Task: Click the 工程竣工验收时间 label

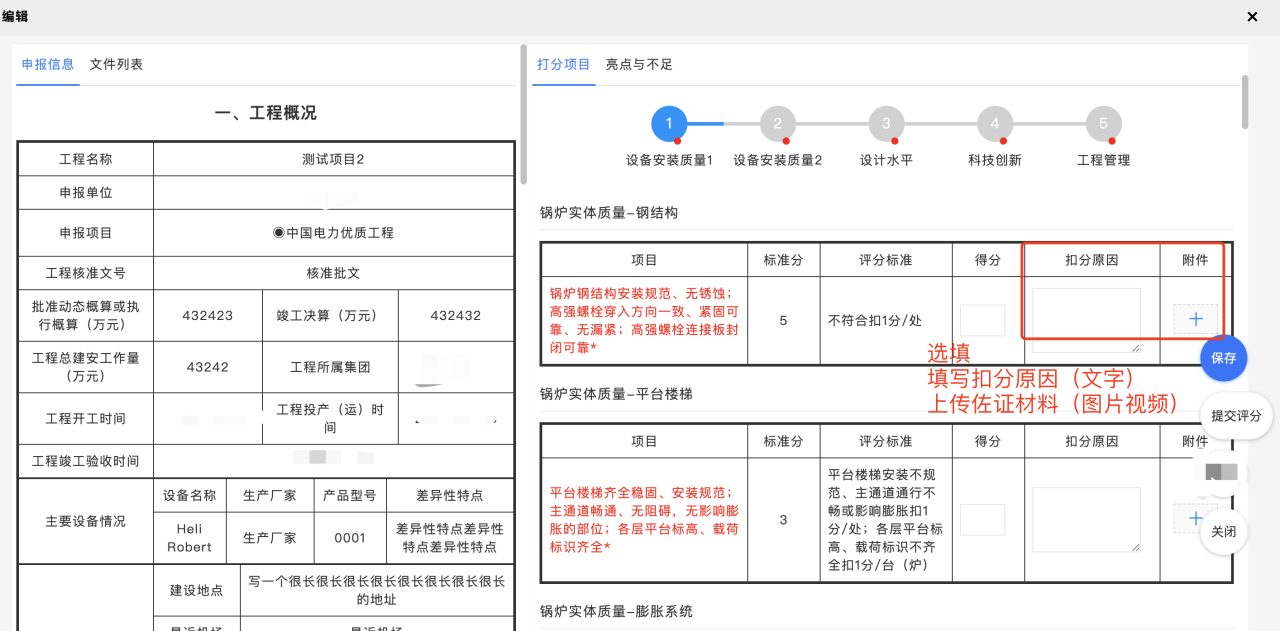Action: (x=86, y=461)
